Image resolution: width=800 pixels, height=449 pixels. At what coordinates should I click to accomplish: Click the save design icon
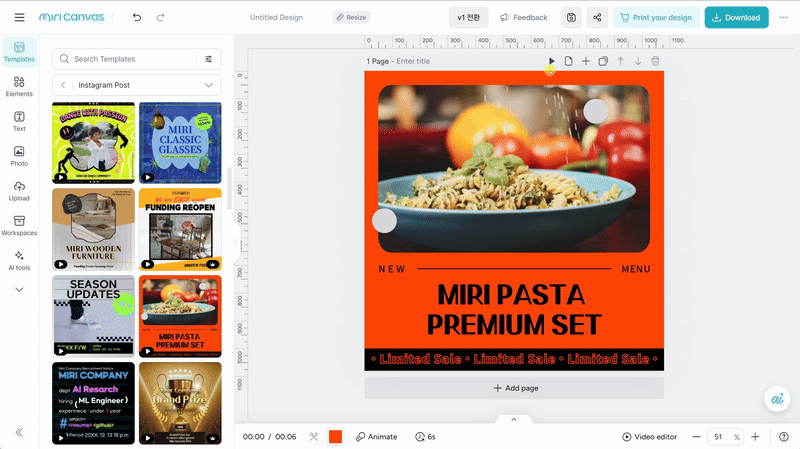tap(570, 17)
